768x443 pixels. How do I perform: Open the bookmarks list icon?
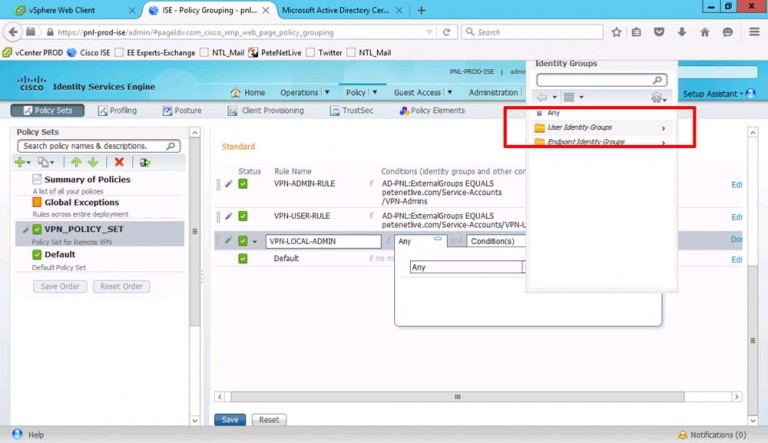(x=636, y=32)
